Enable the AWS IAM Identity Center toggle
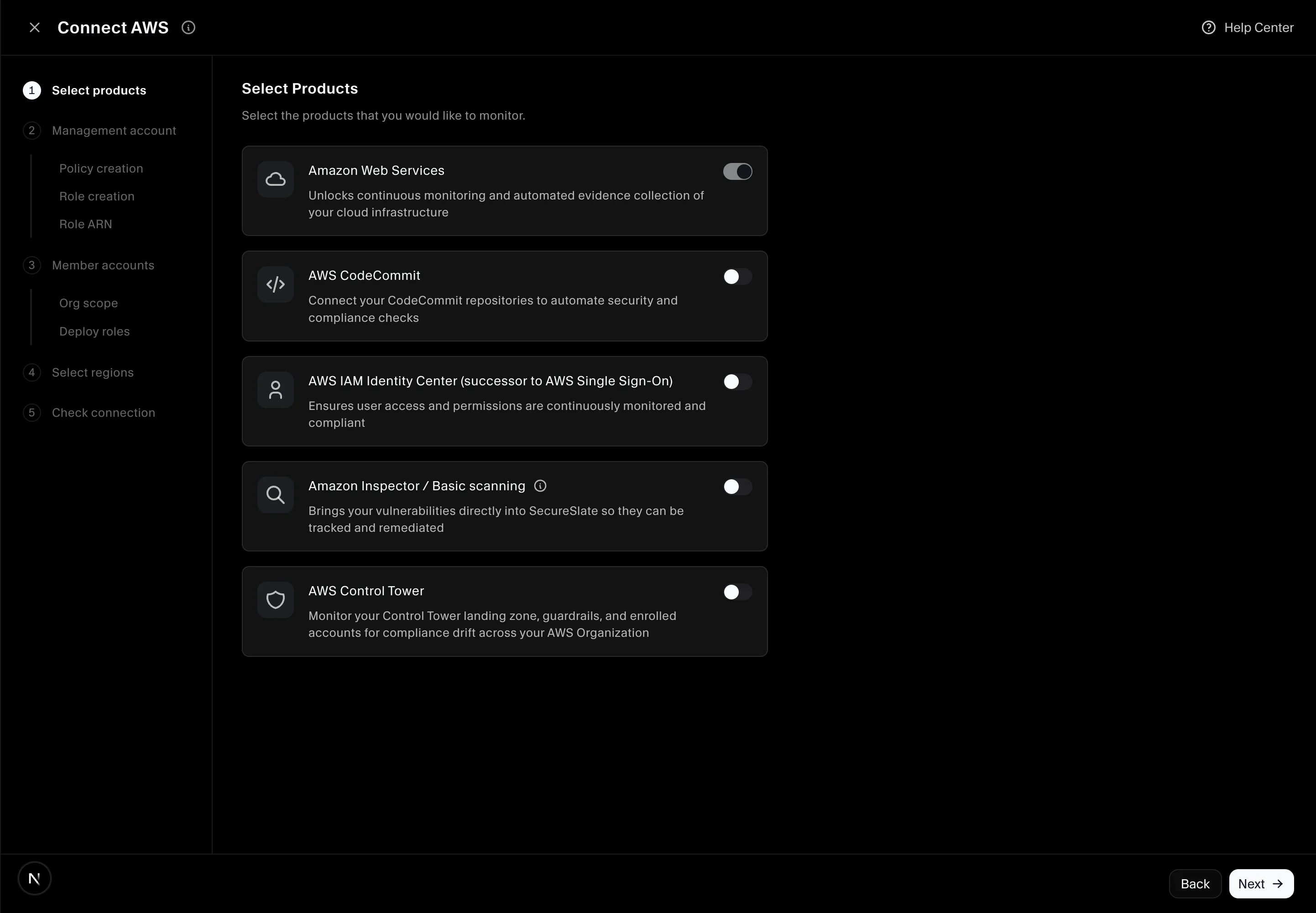 [x=737, y=382]
